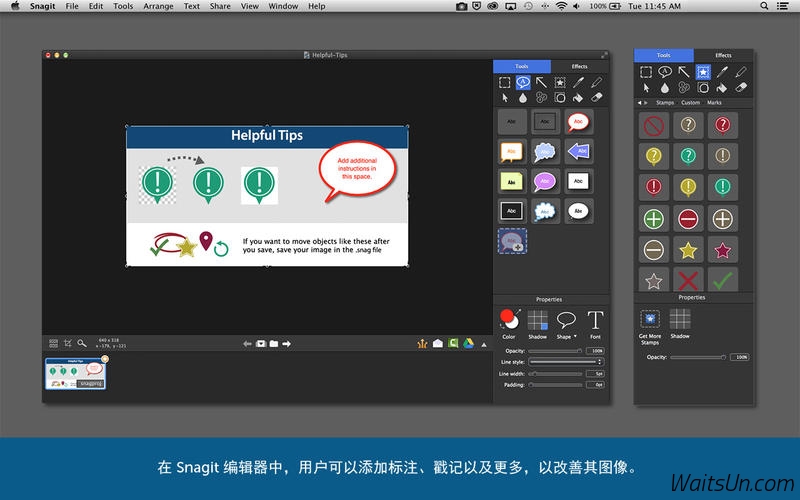Share via the email envelope icon
The image size is (800, 500).
[438, 344]
